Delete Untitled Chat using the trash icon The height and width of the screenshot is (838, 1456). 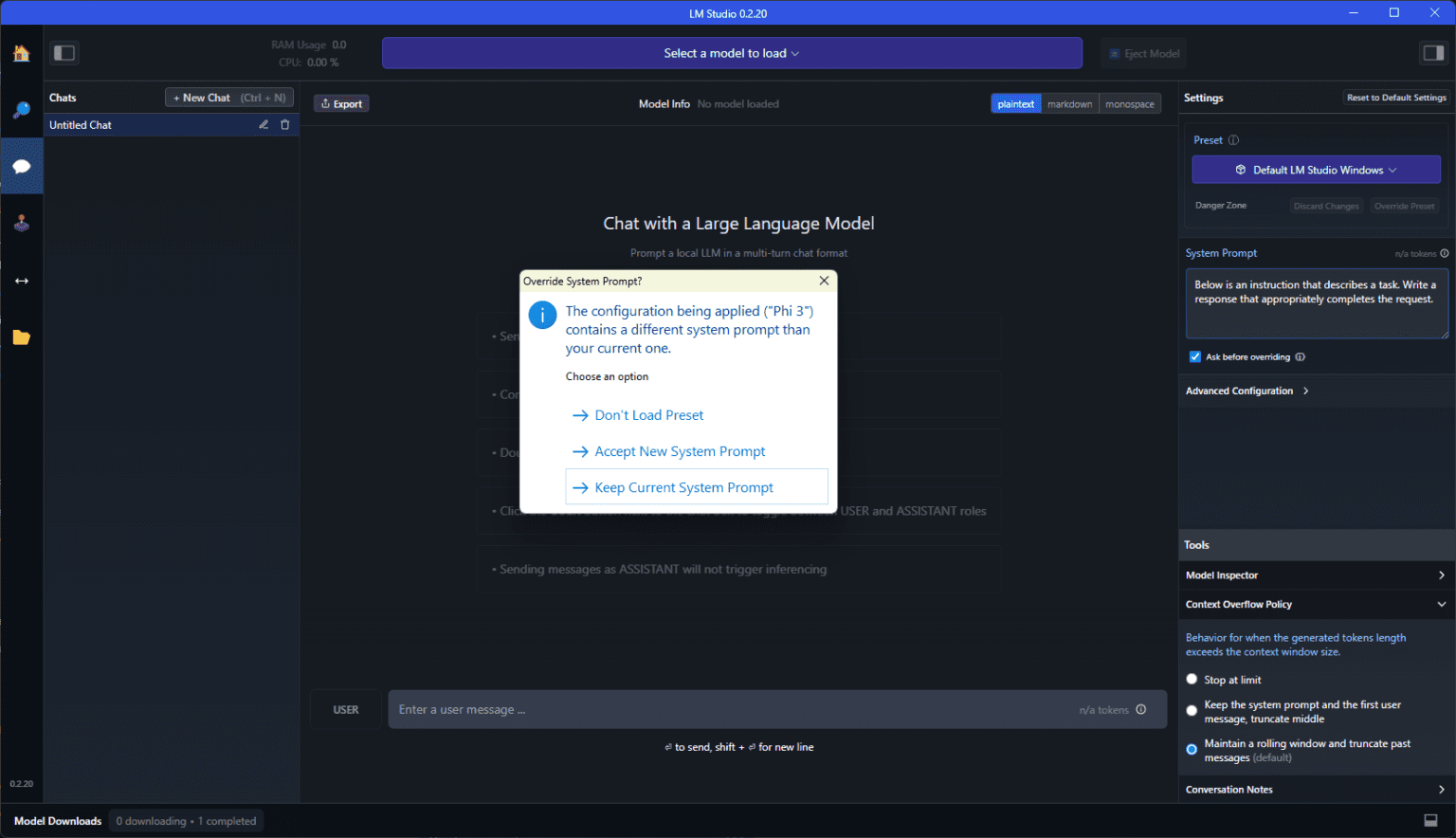(284, 124)
